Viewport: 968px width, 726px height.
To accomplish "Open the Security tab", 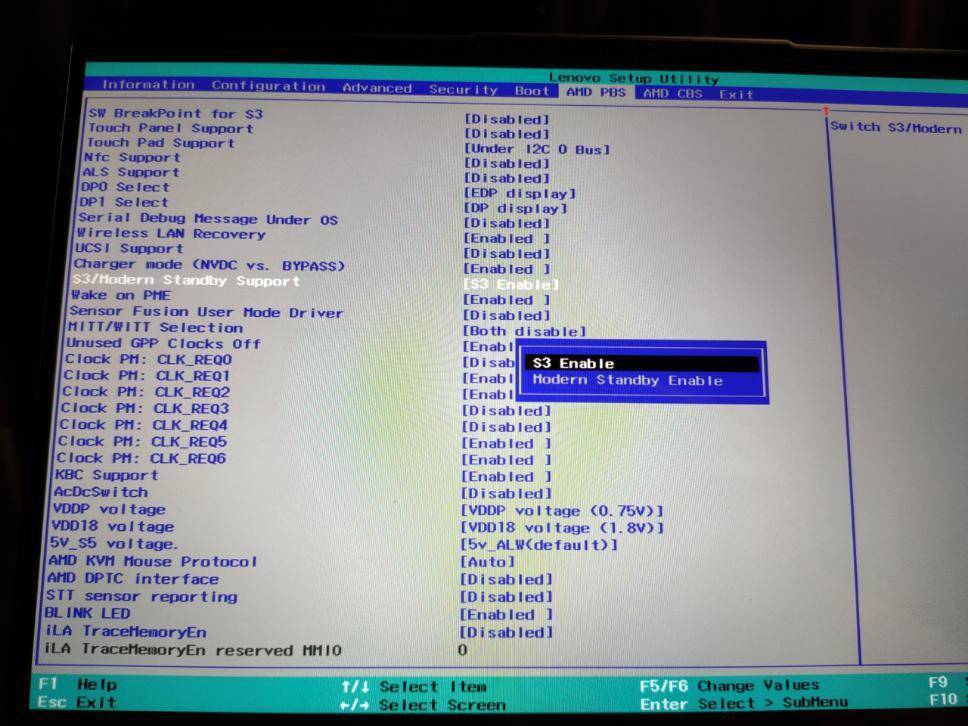I will pyautogui.click(x=464, y=90).
